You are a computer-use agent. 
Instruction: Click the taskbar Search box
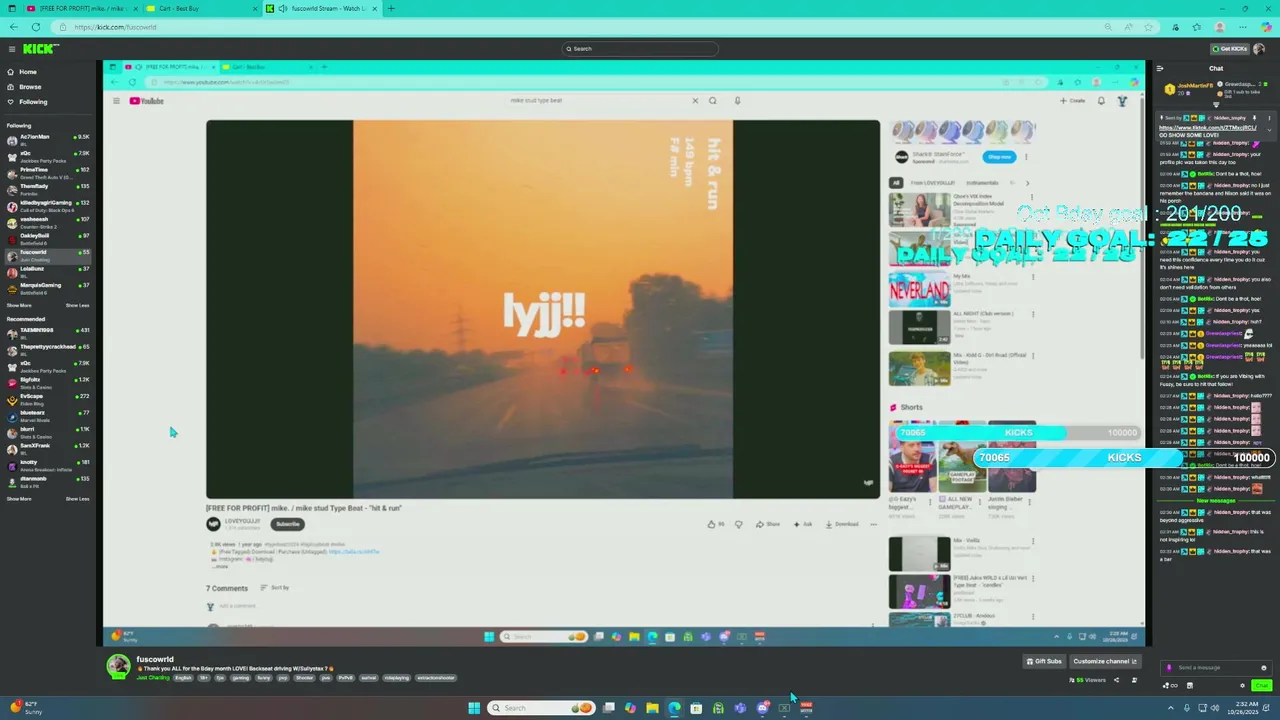541,708
